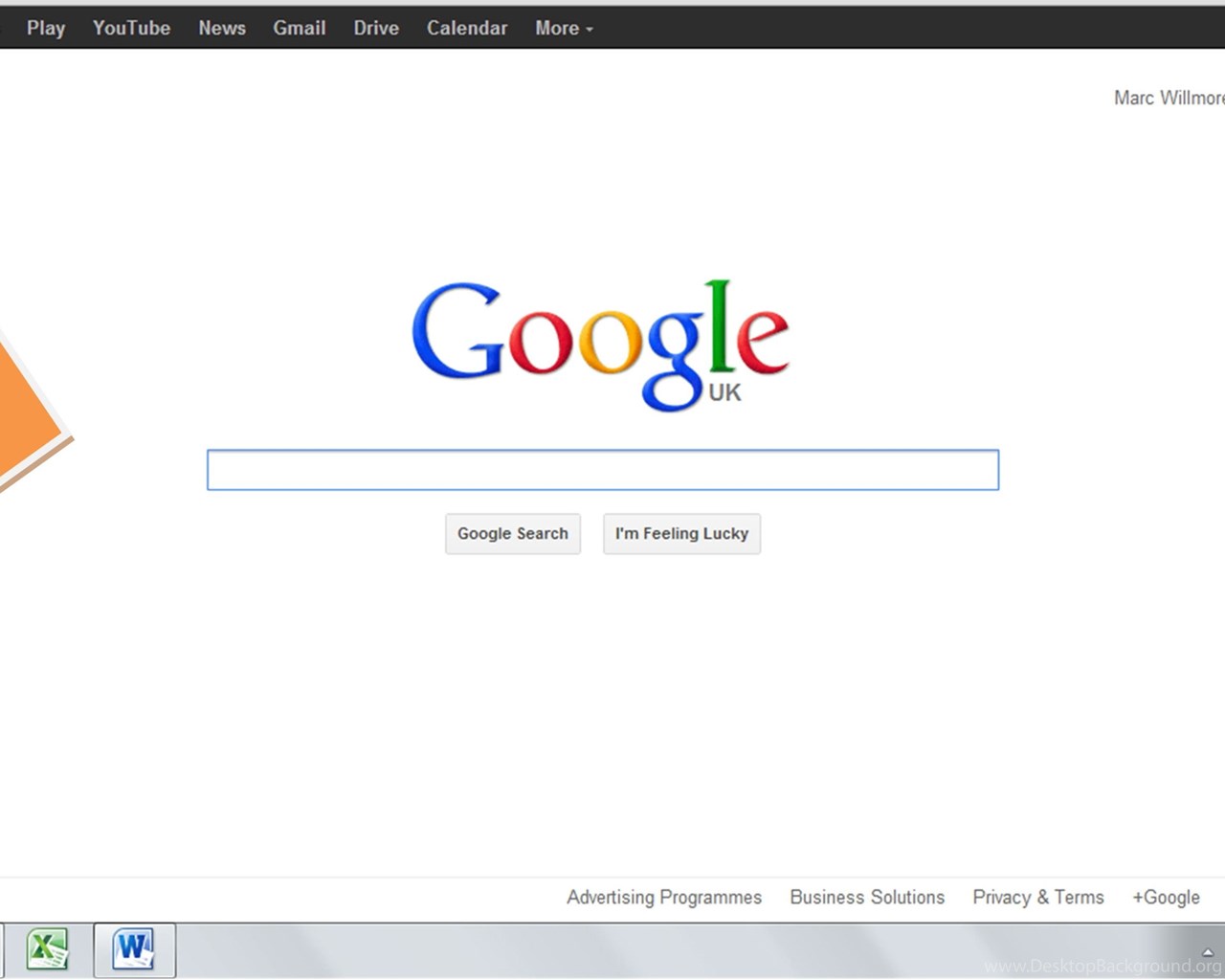Open News from the top bar
This screenshot has height=980, width=1225.
222,28
